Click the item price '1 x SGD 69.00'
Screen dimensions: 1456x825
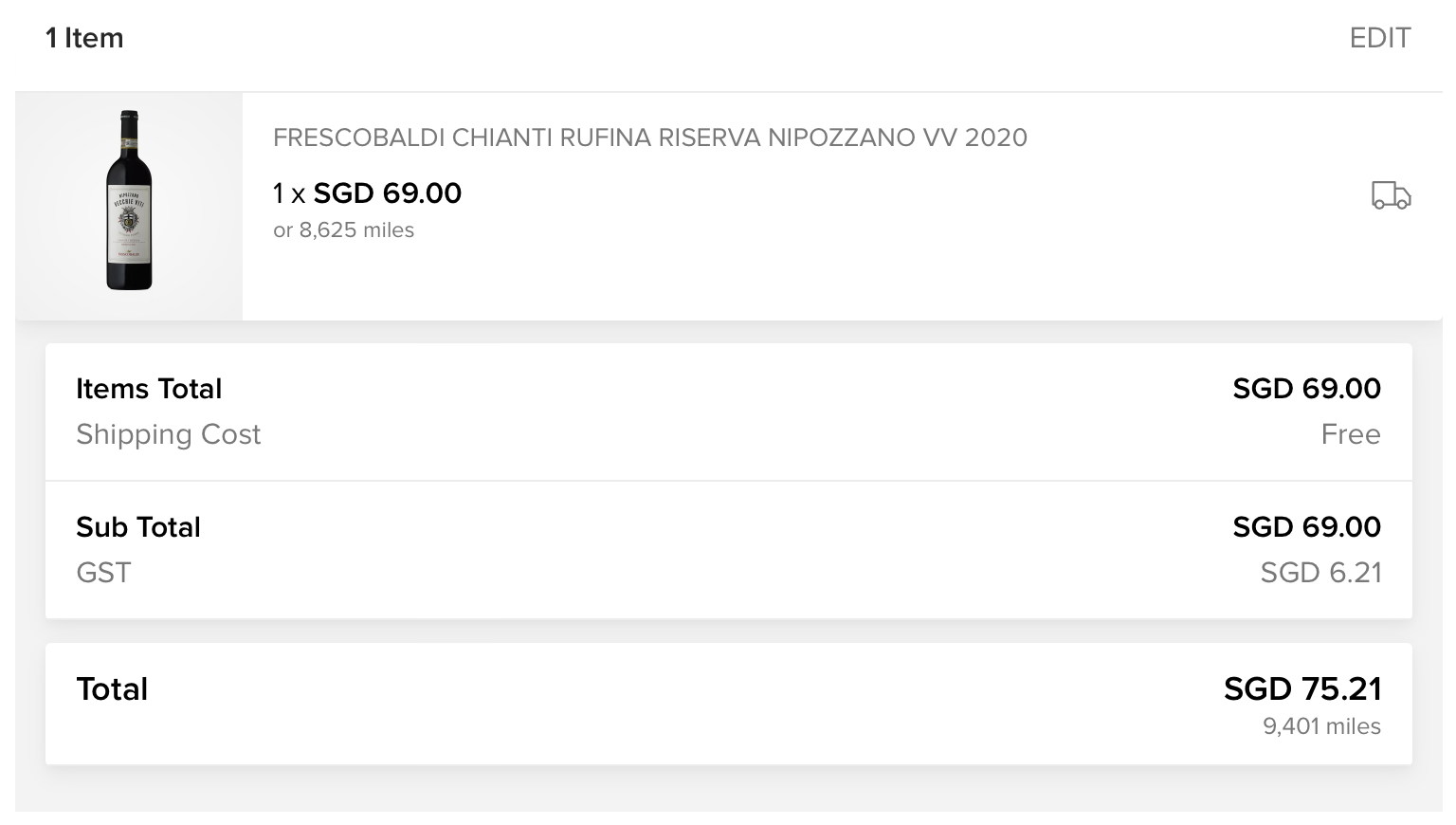coord(367,193)
